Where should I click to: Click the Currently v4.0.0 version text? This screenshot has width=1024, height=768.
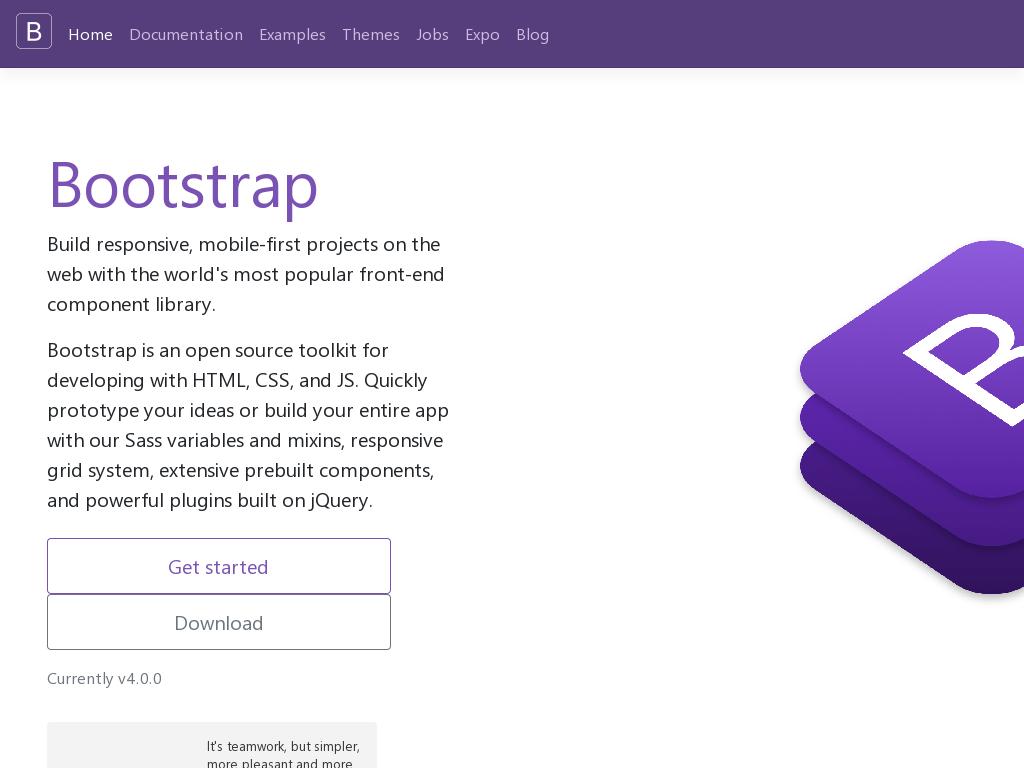(104, 678)
